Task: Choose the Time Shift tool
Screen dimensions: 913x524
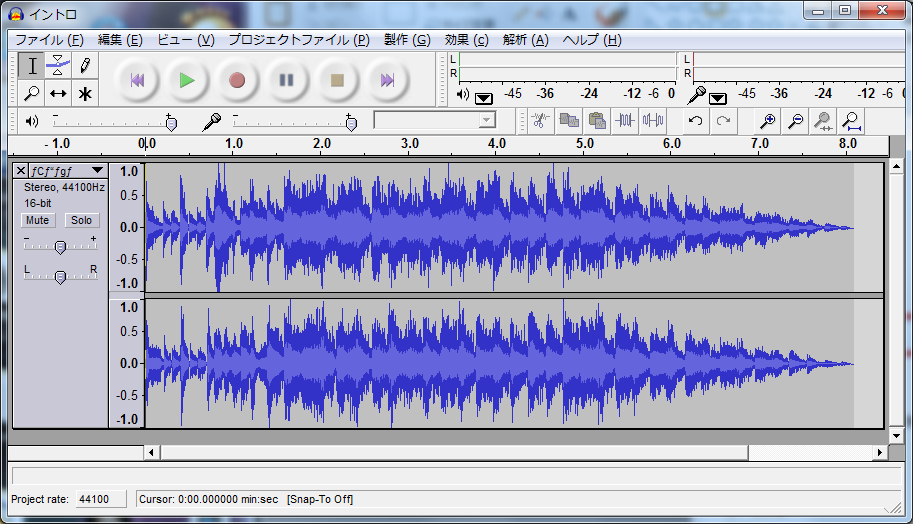Action: tap(58, 94)
